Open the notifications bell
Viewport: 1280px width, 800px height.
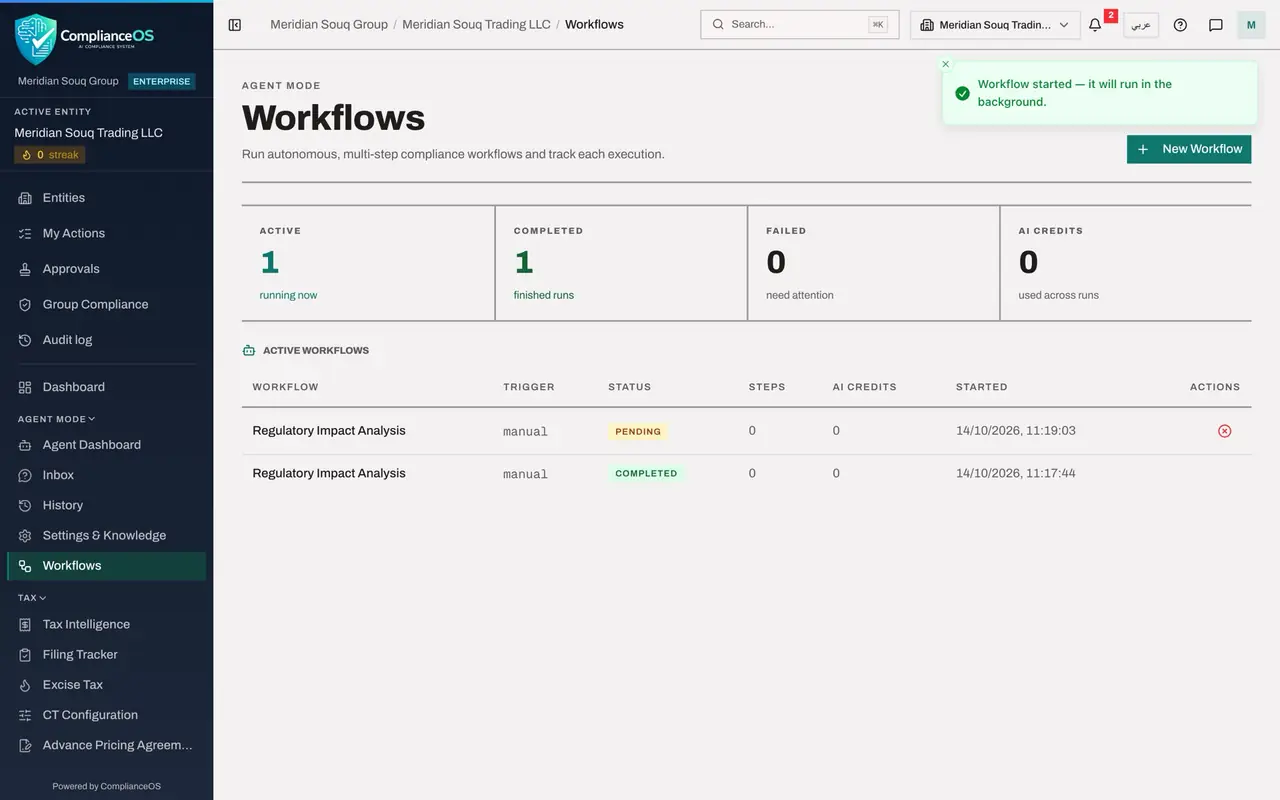[1095, 25]
